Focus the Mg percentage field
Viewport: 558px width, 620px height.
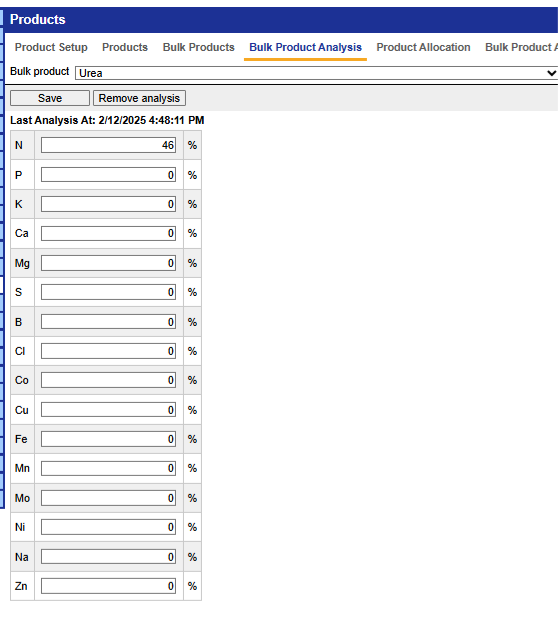(x=108, y=263)
